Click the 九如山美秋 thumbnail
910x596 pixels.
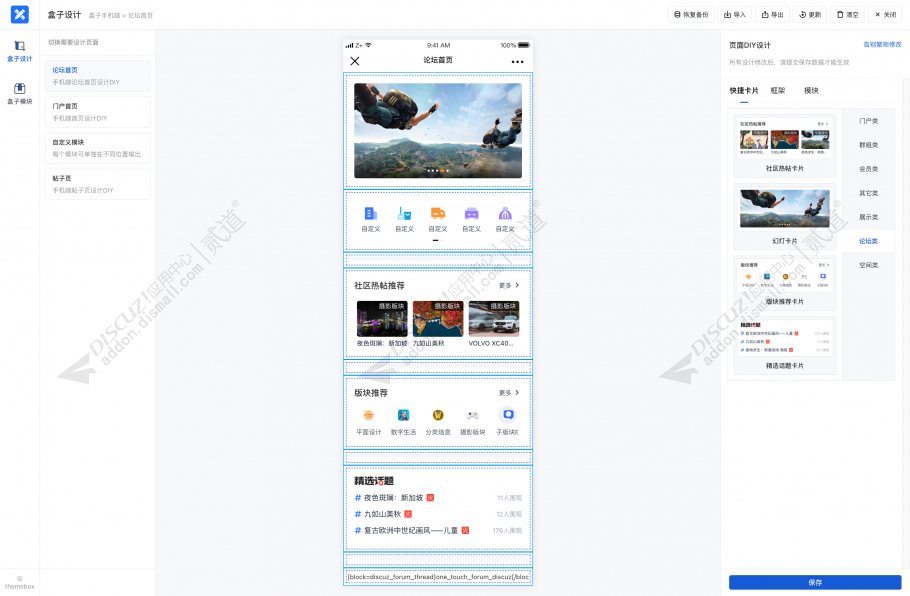point(438,319)
